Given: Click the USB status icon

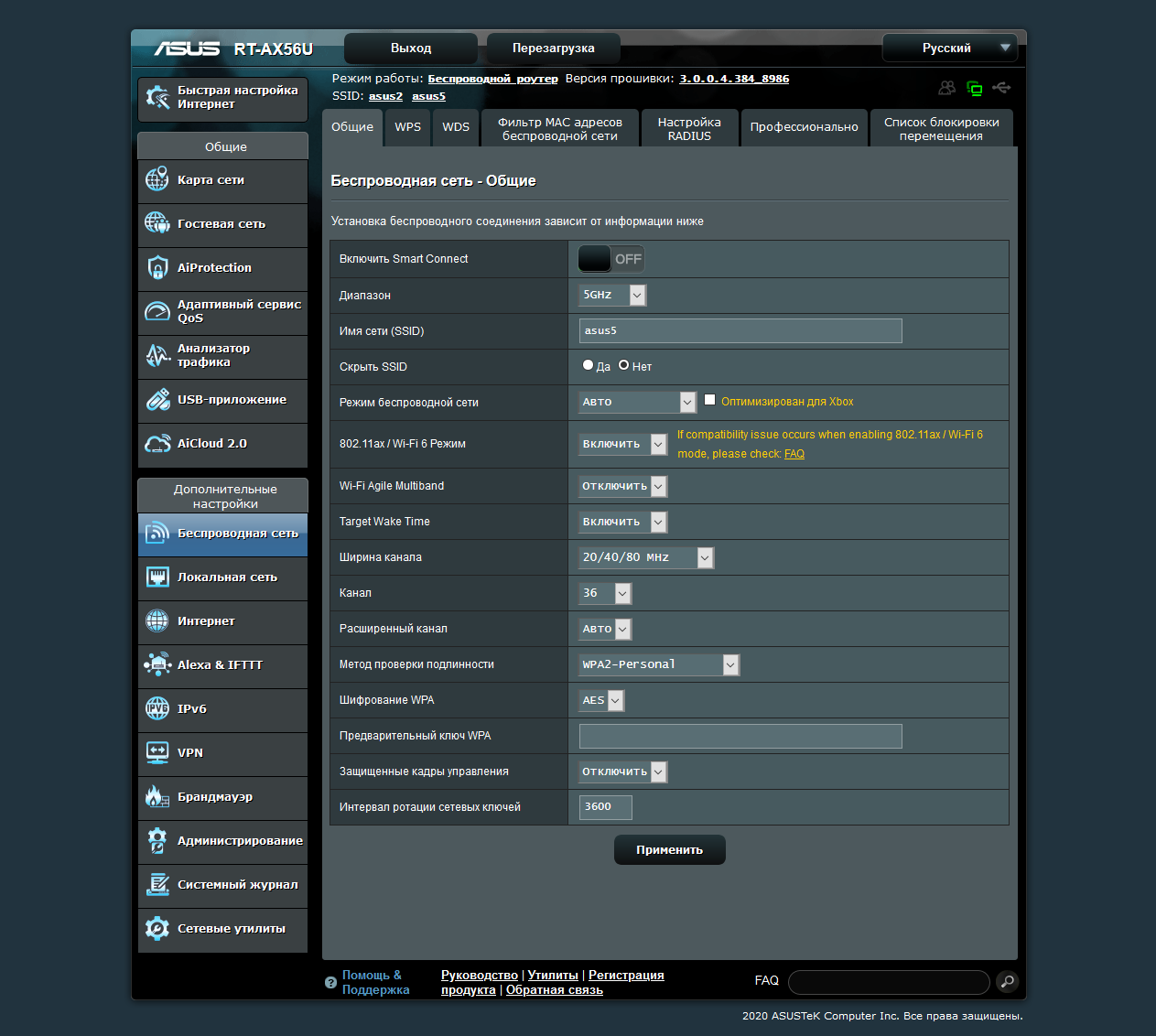Looking at the screenshot, I should tap(1002, 88).
